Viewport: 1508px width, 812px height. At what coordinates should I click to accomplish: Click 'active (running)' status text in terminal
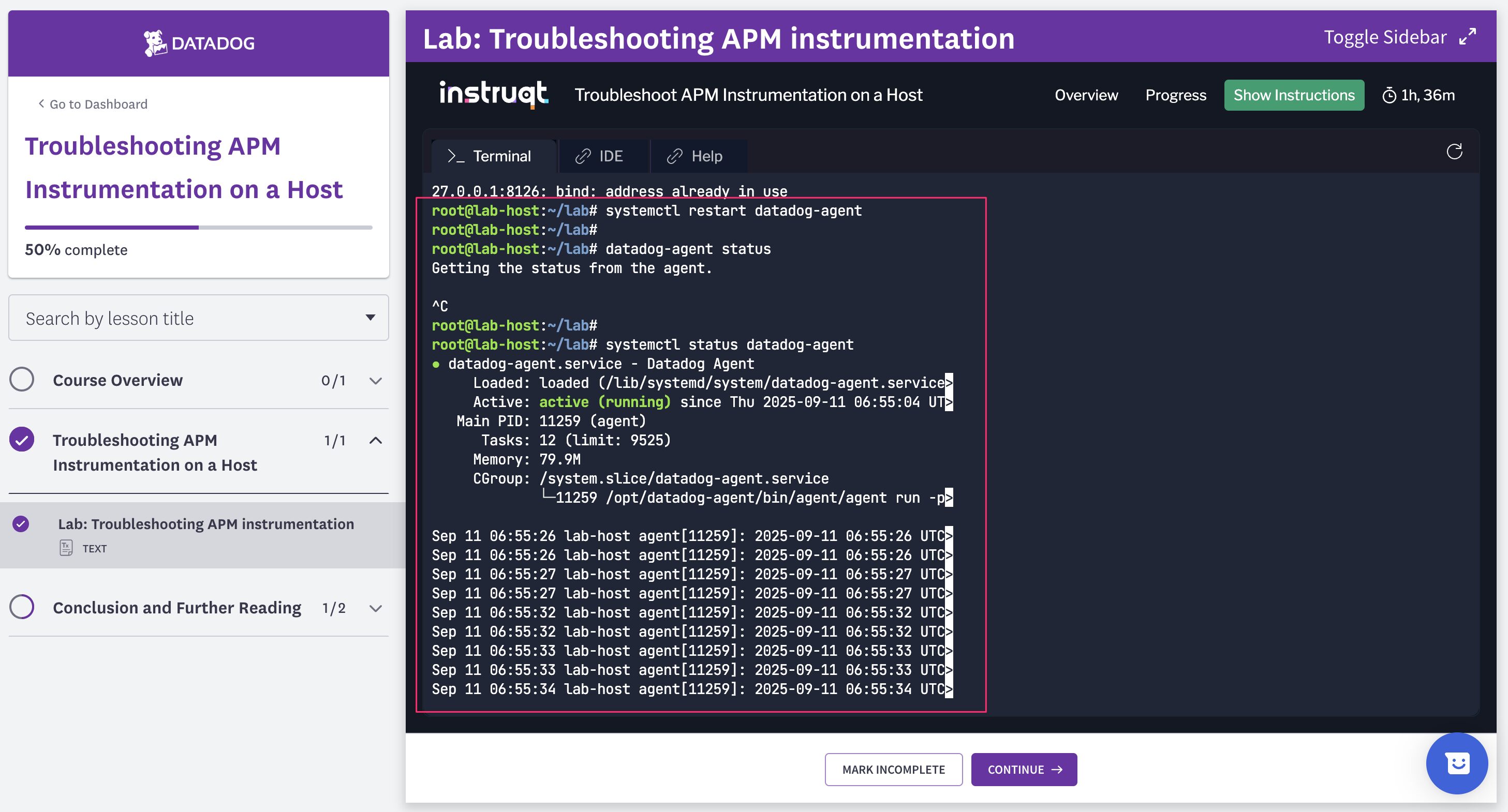point(605,402)
